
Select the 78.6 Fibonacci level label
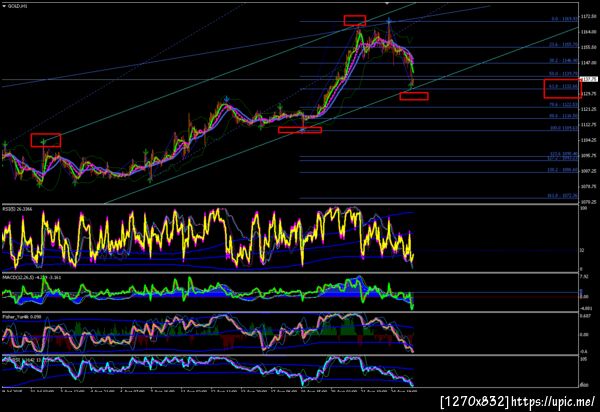(x=564, y=104)
